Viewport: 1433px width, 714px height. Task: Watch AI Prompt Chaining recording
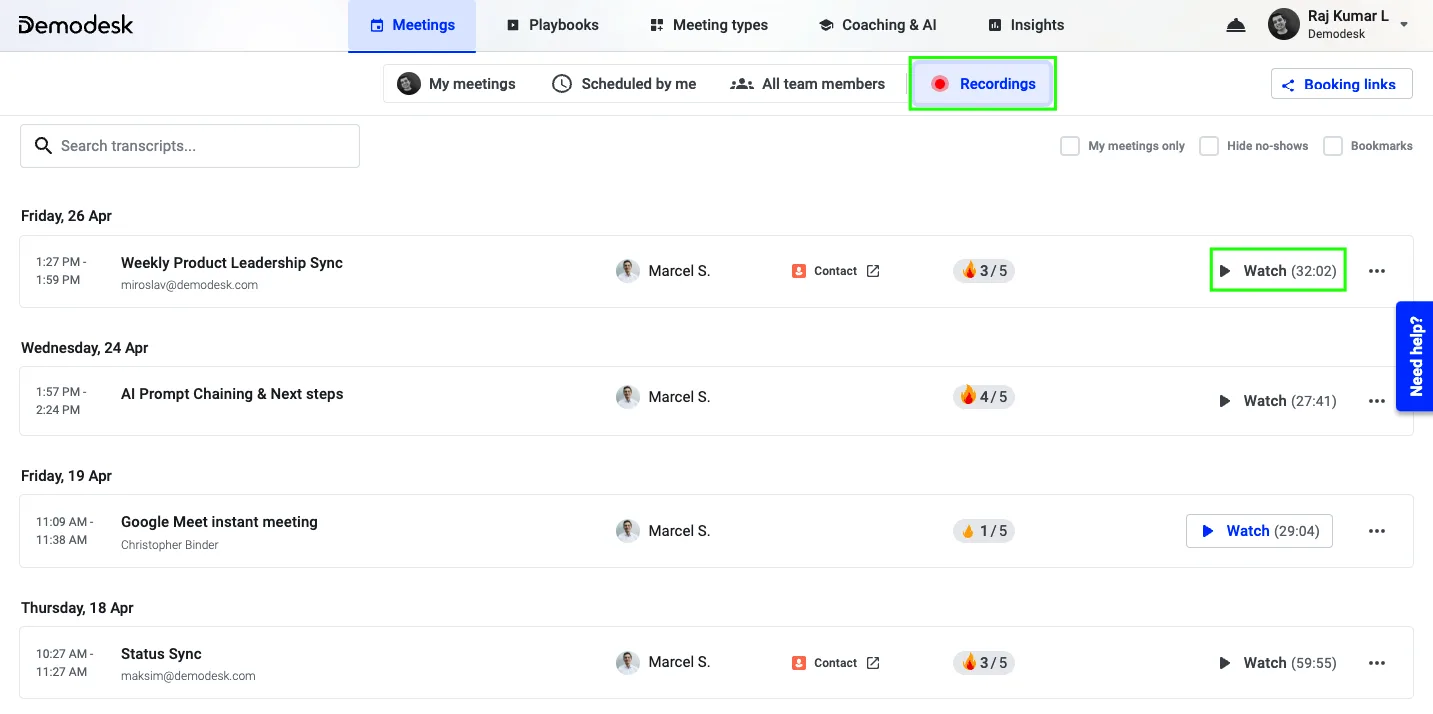click(x=1278, y=401)
